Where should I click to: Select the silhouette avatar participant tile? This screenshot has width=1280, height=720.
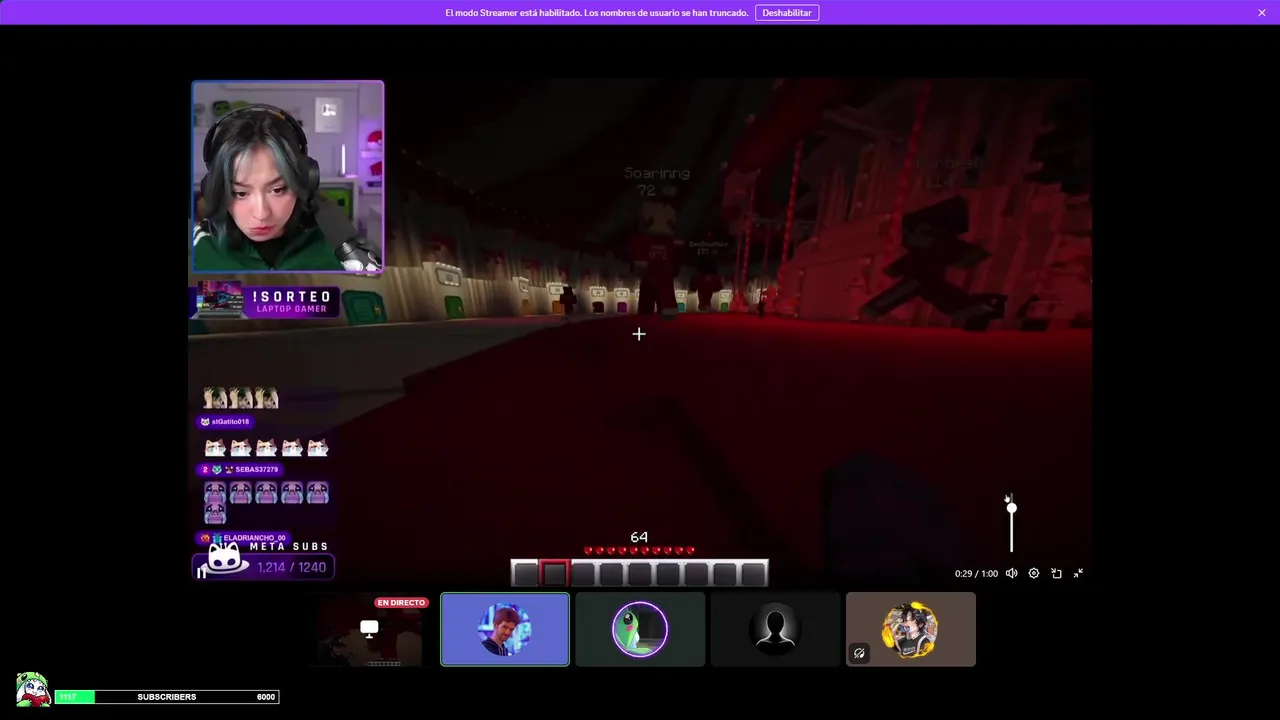coord(775,629)
